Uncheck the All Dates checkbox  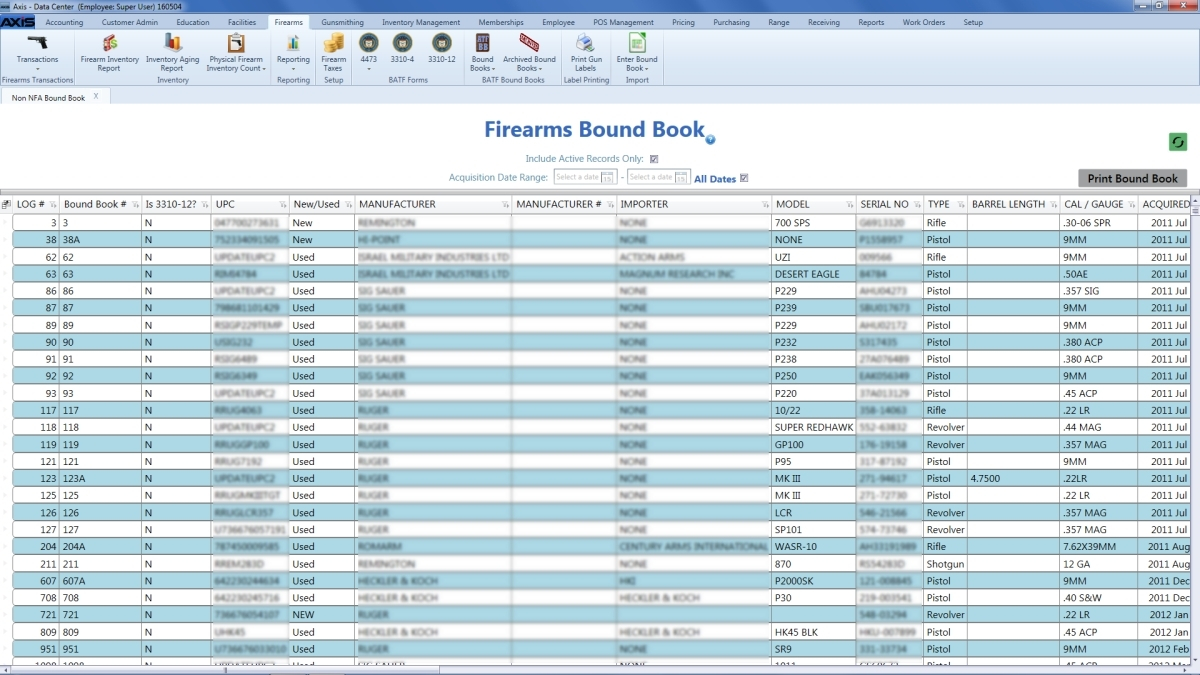point(743,179)
